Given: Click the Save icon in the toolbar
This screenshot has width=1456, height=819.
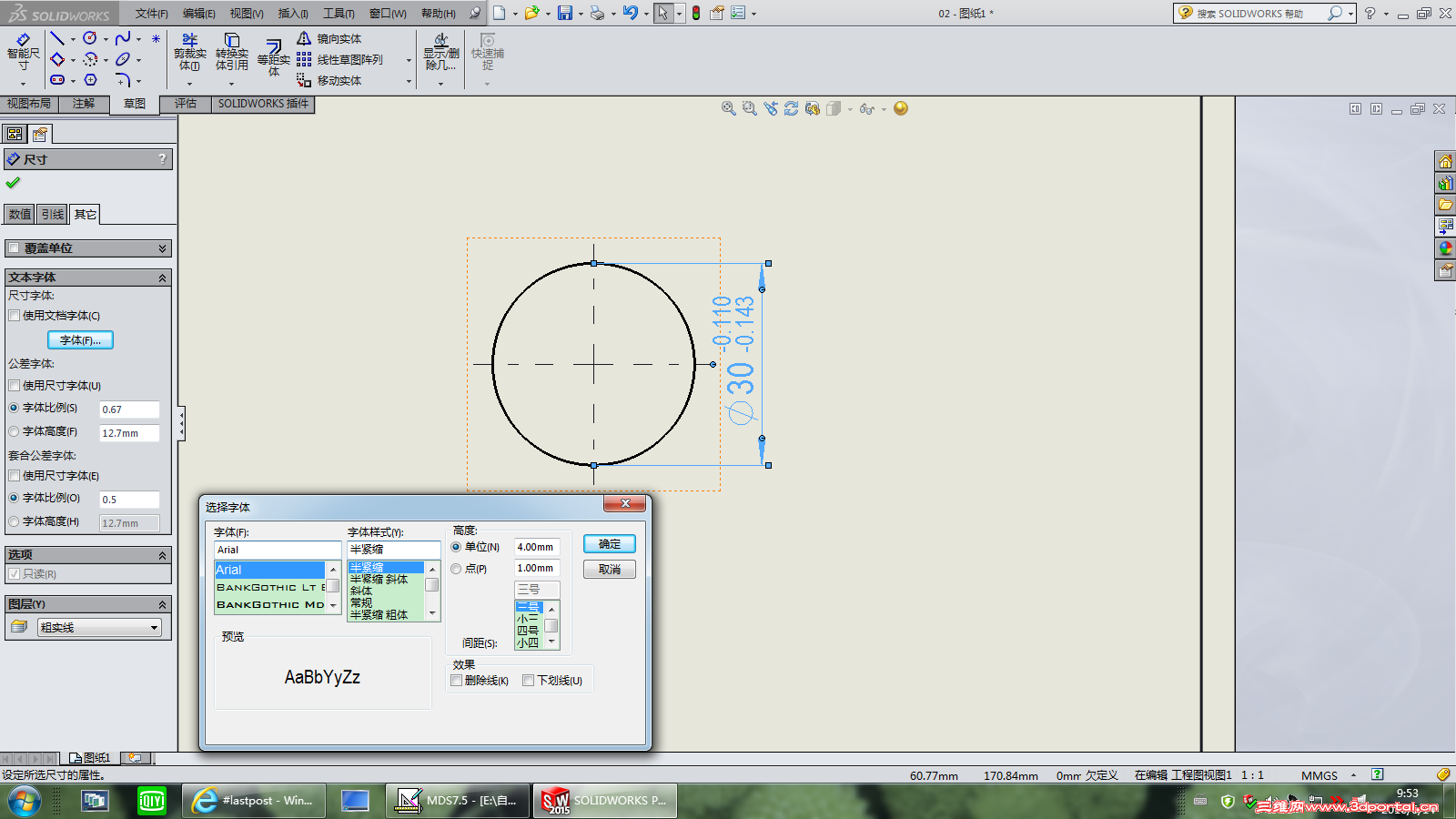Looking at the screenshot, I should pyautogui.click(x=565, y=13).
